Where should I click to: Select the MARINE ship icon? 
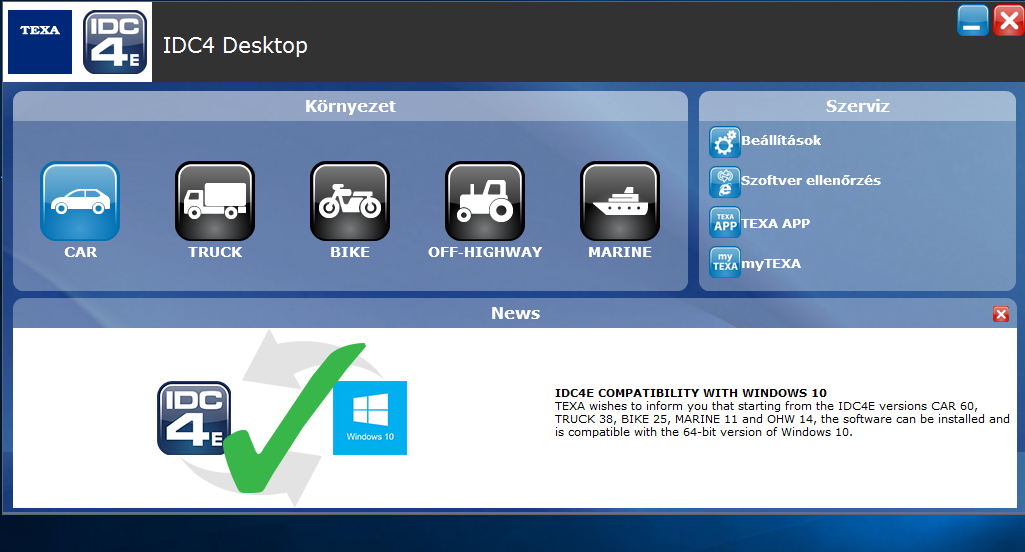click(x=620, y=201)
